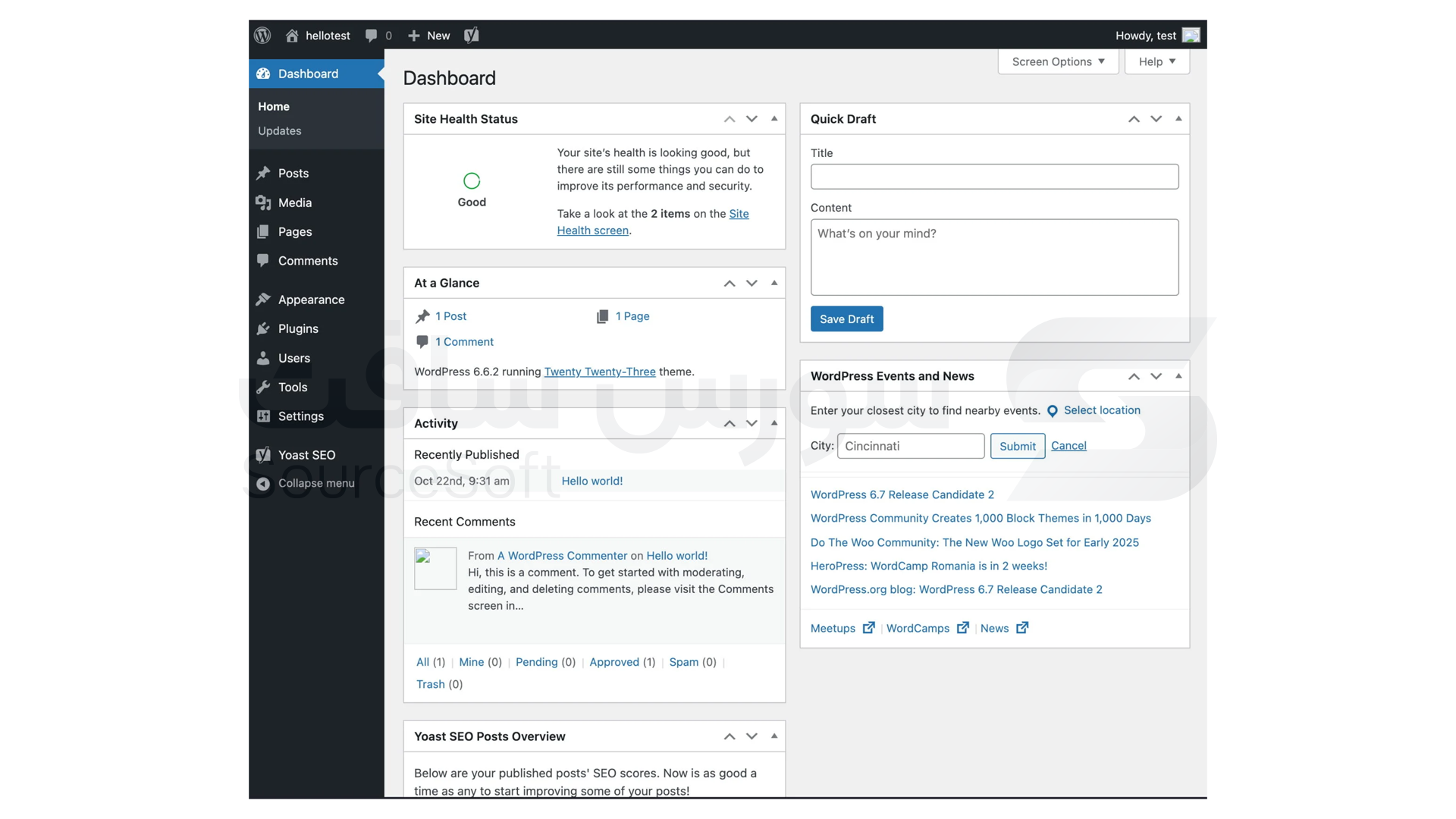Open the Appearance menu

311,300
